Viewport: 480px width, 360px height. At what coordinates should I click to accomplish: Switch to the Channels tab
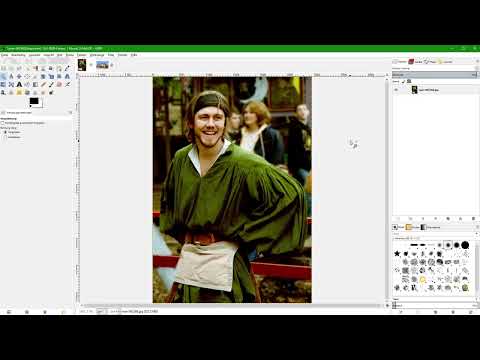[x=416, y=61]
